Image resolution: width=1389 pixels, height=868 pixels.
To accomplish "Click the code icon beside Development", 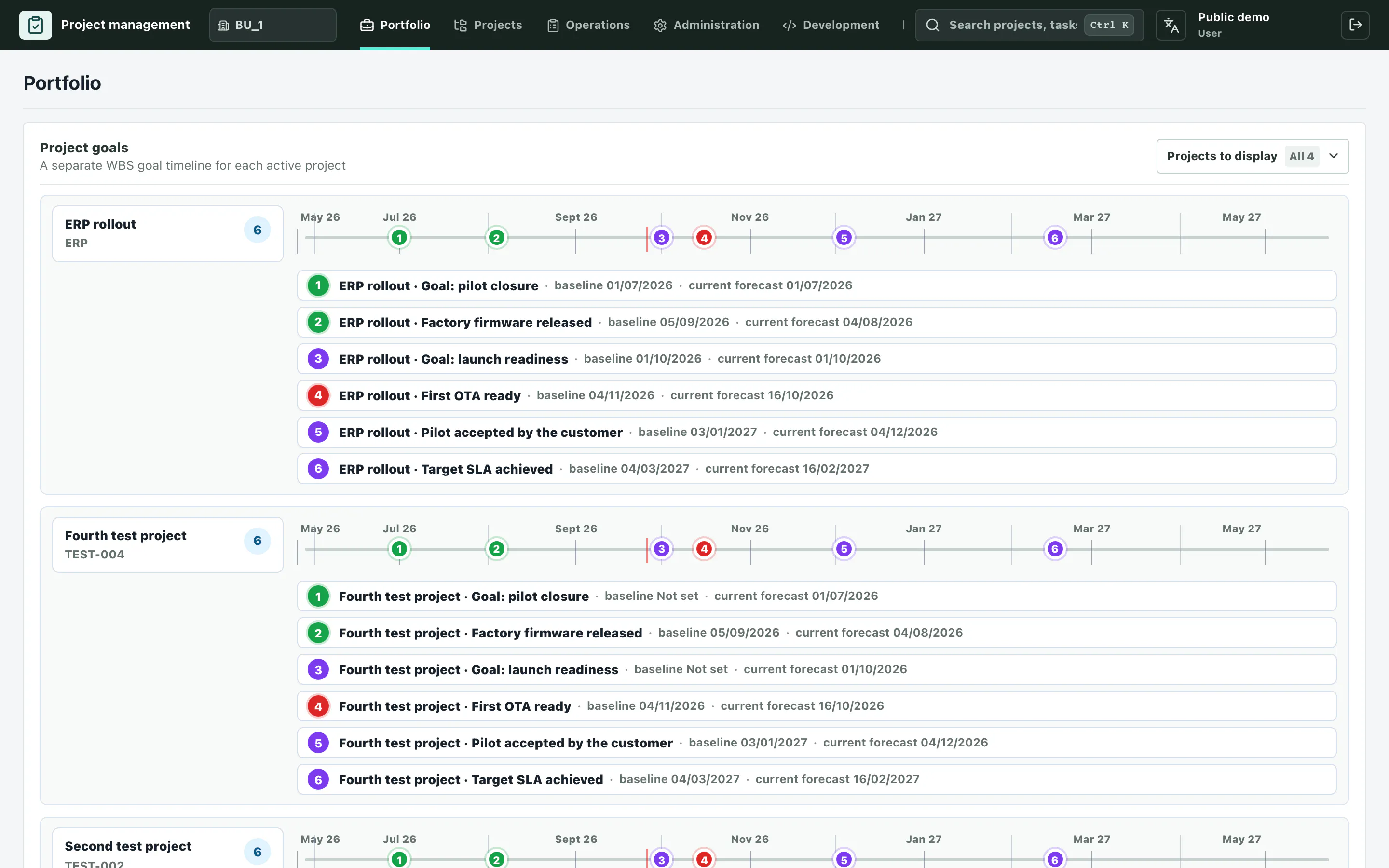I will tap(789, 25).
